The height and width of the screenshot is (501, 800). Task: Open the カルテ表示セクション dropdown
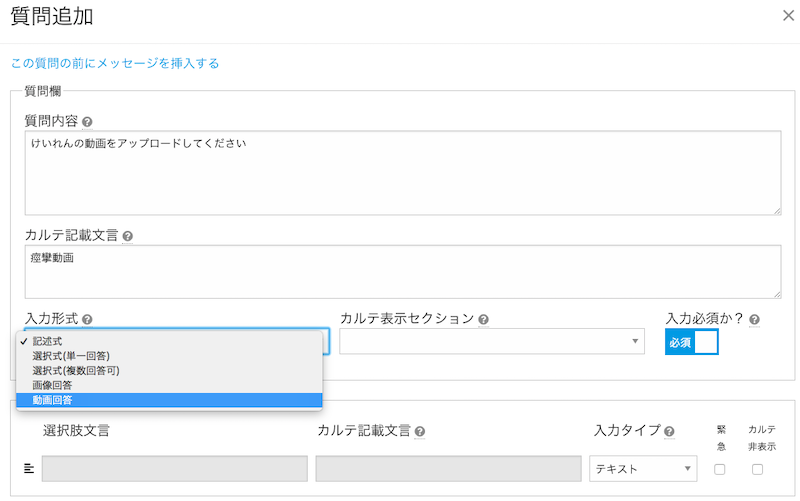click(492, 342)
